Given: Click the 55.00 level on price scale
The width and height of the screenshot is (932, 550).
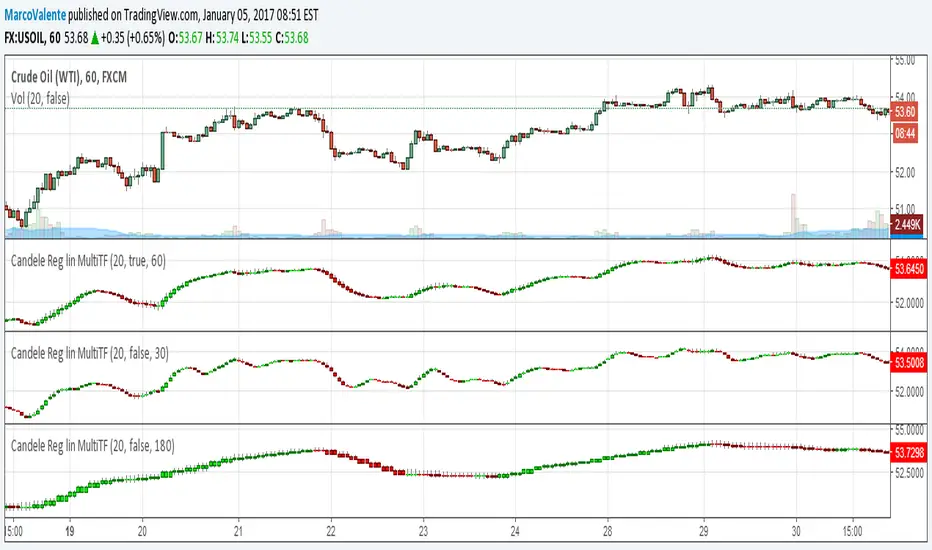Looking at the screenshot, I should click(x=904, y=61).
